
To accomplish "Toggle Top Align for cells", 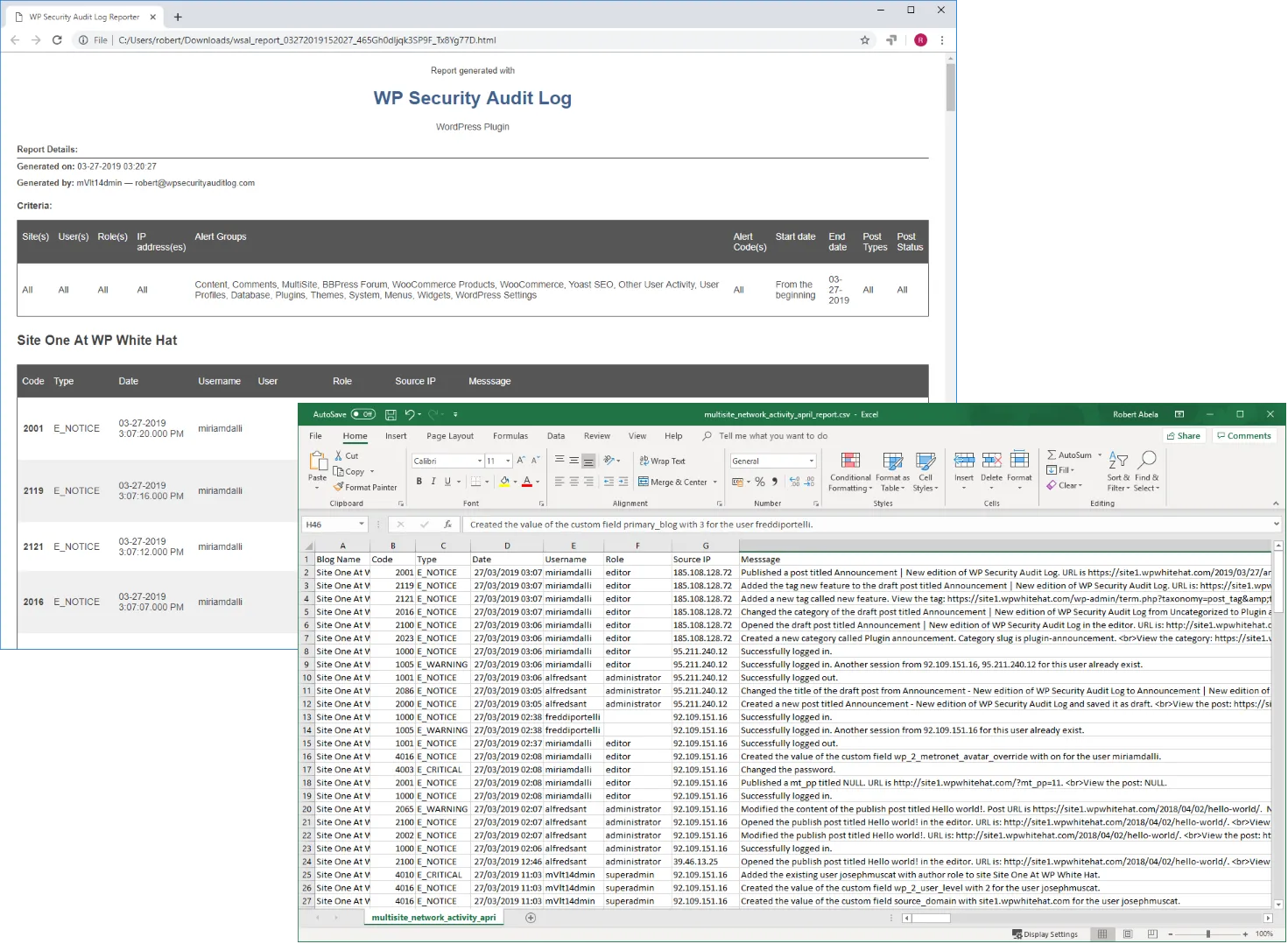I will click(560, 461).
